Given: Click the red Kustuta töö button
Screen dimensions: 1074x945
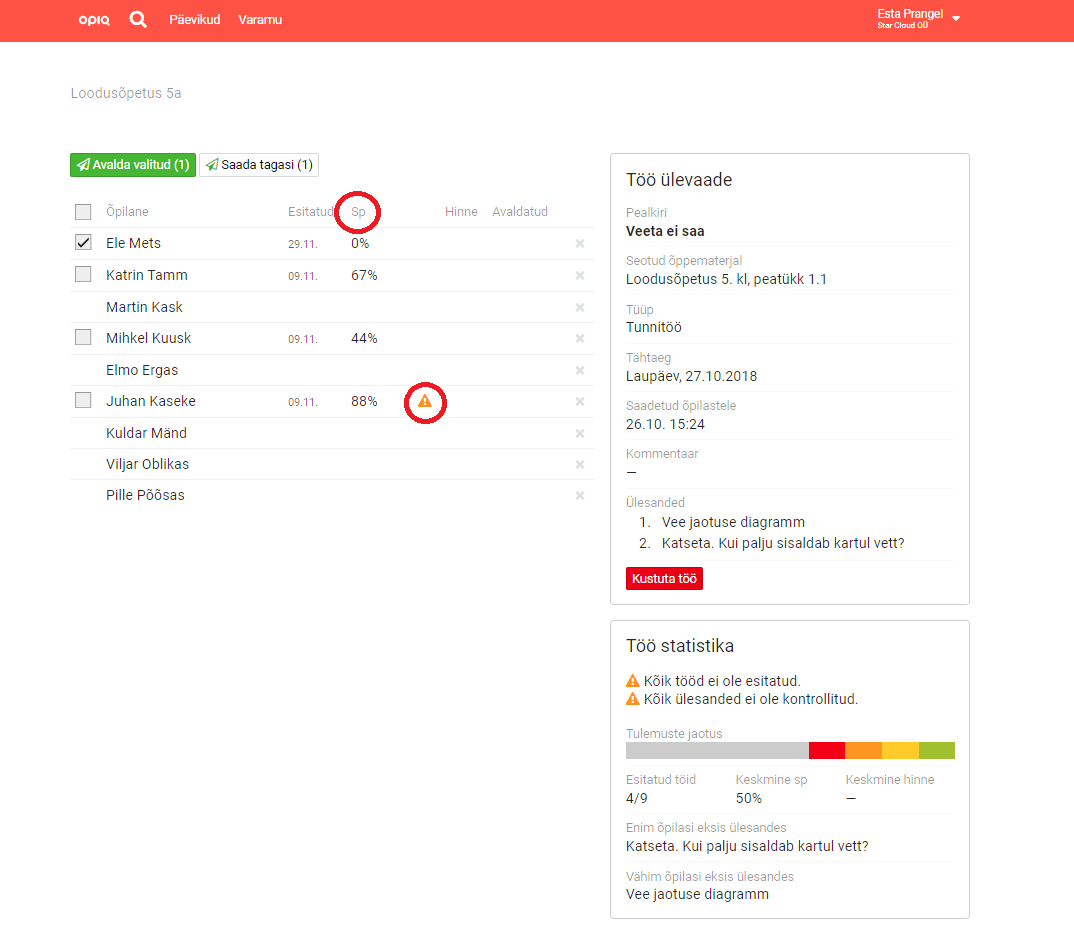Looking at the screenshot, I should point(664,579).
